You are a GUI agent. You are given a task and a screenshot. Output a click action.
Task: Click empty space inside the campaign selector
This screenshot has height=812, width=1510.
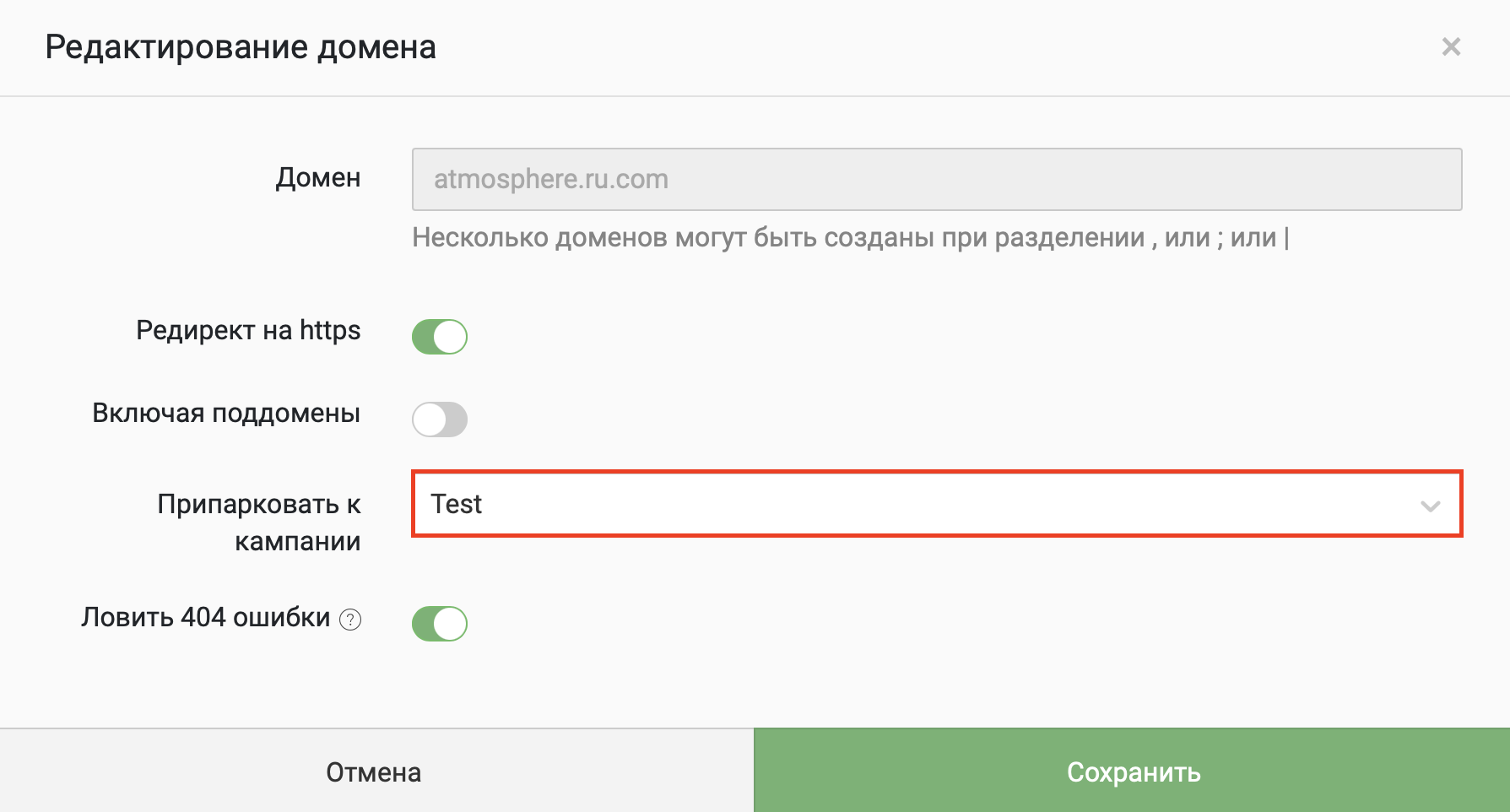point(928,504)
